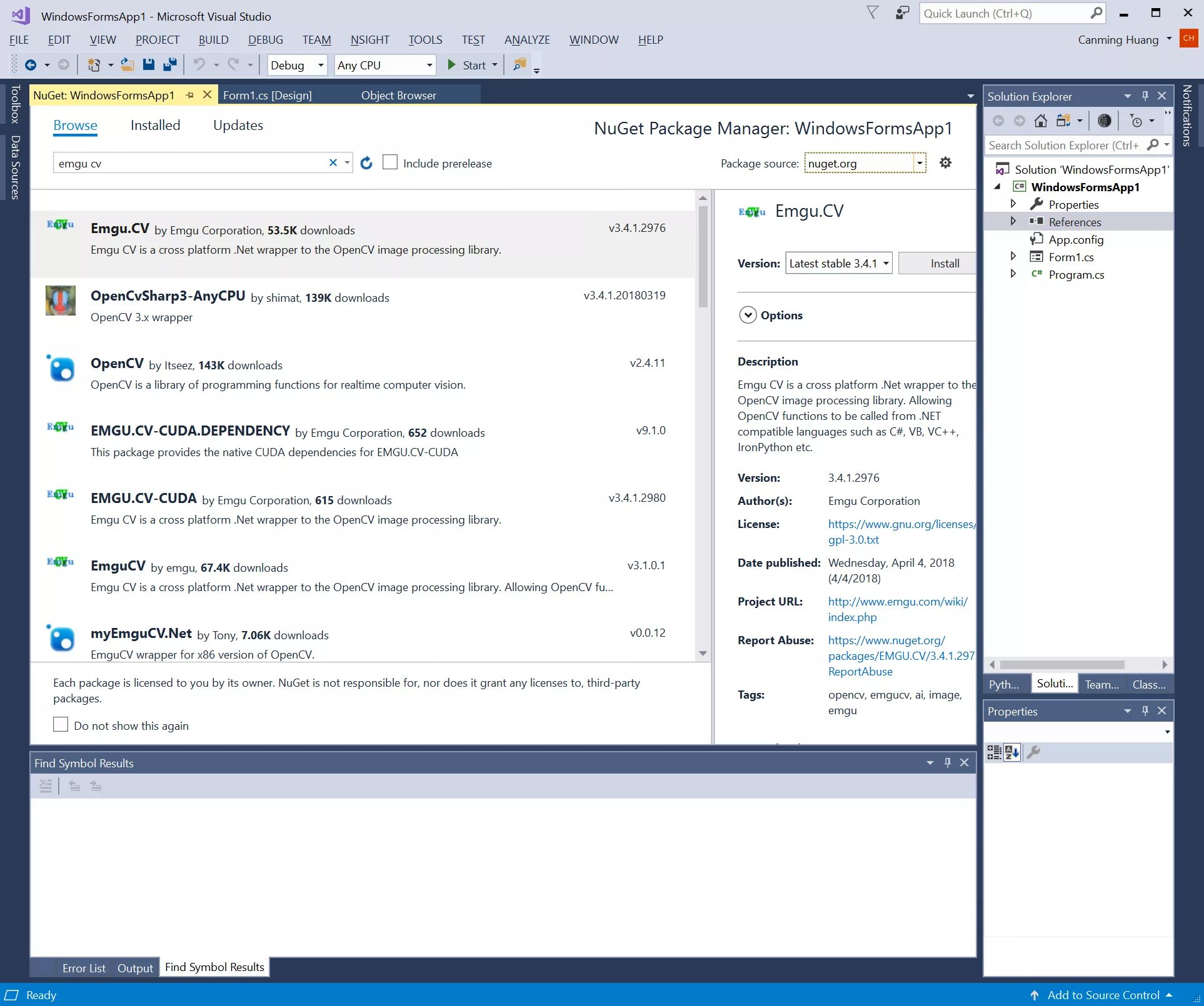Image resolution: width=1204 pixels, height=1006 pixels.
Task: Click the Find in Files toolbar icon
Action: click(519, 64)
